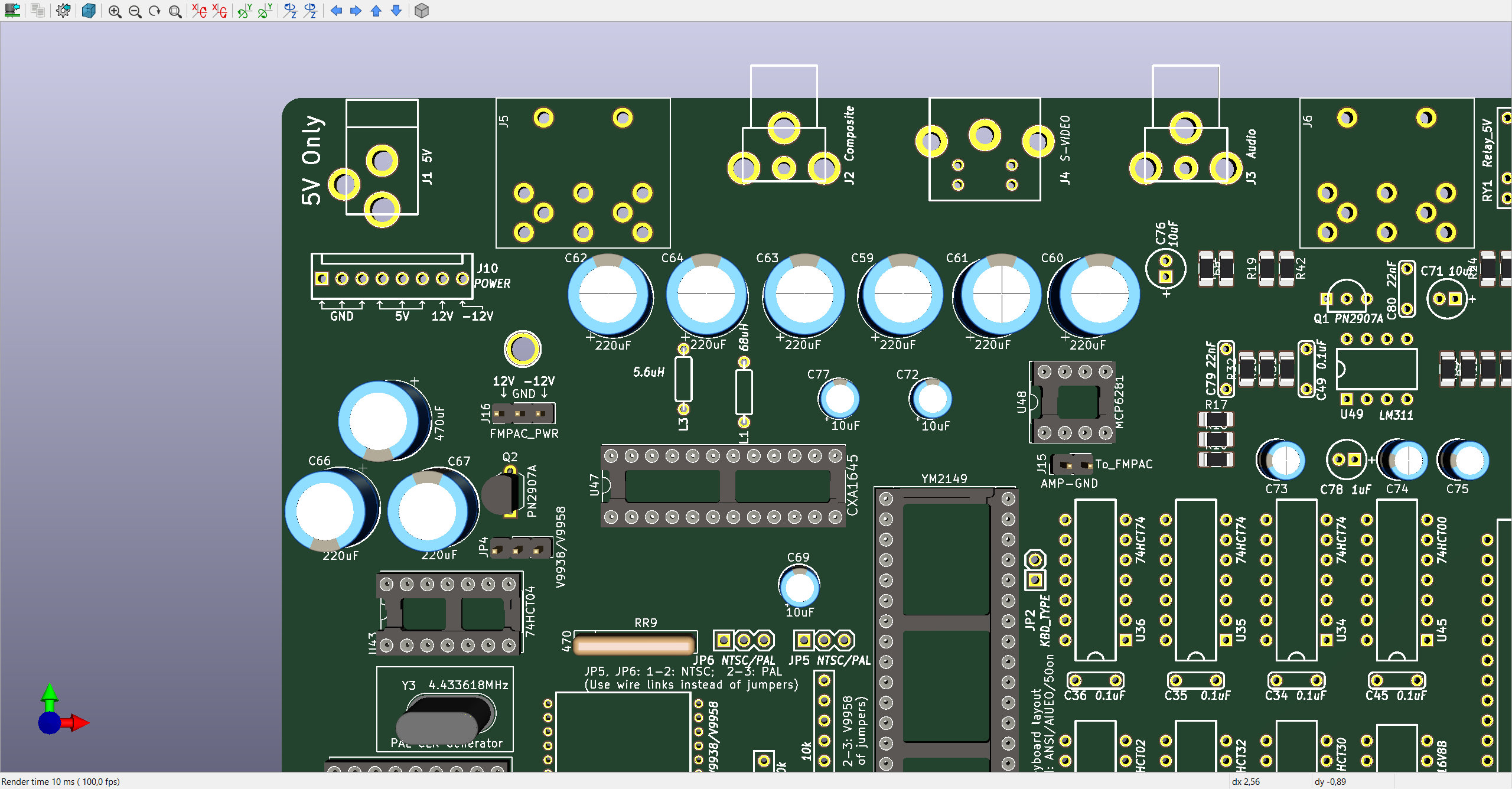Image resolution: width=1512 pixels, height=789 pixels.
Task: Copy the 3D image to clipboard
Action: coord(38,11)
